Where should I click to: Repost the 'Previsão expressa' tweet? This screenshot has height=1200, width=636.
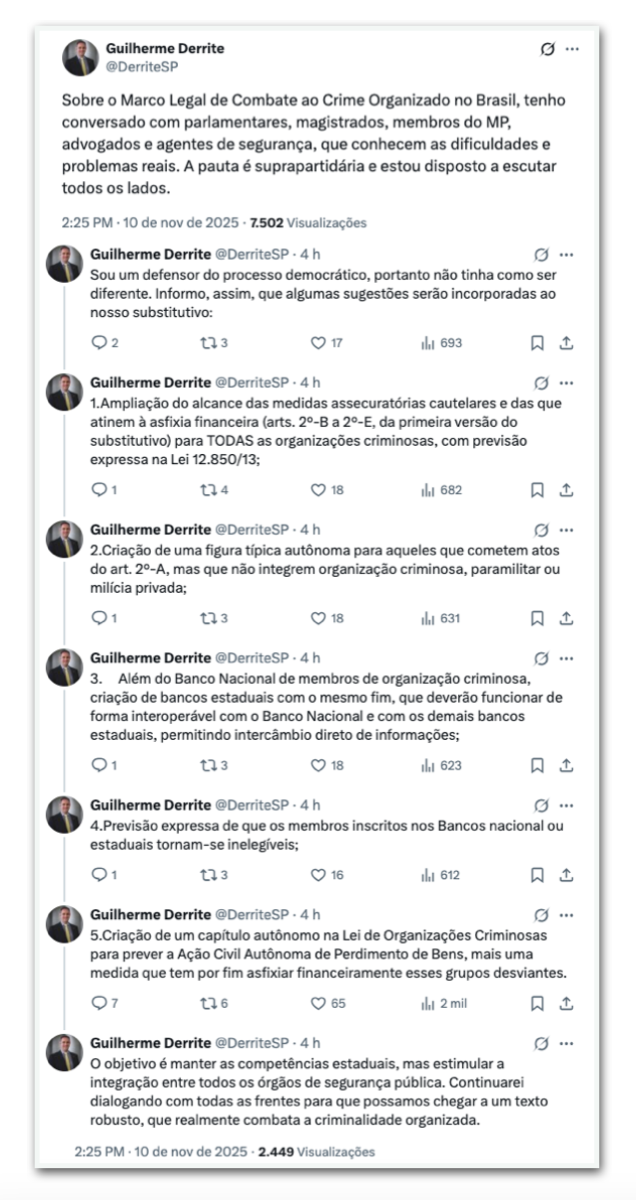click(208, 875)
